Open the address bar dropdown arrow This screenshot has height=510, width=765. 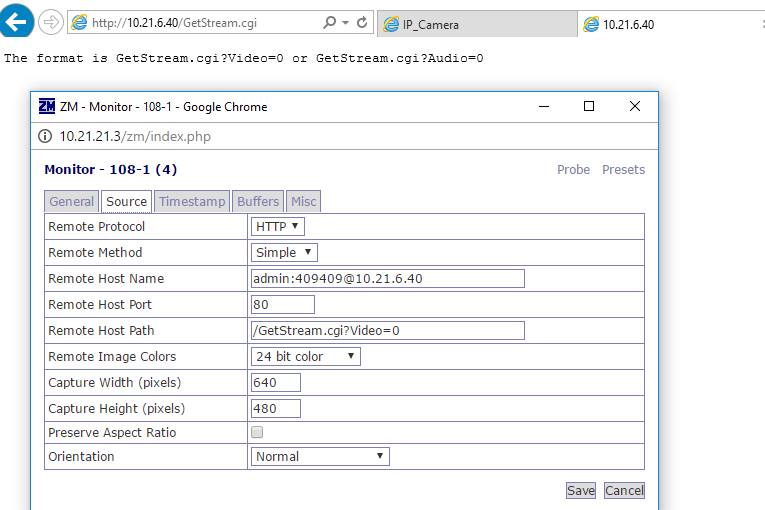click(345, 22)
